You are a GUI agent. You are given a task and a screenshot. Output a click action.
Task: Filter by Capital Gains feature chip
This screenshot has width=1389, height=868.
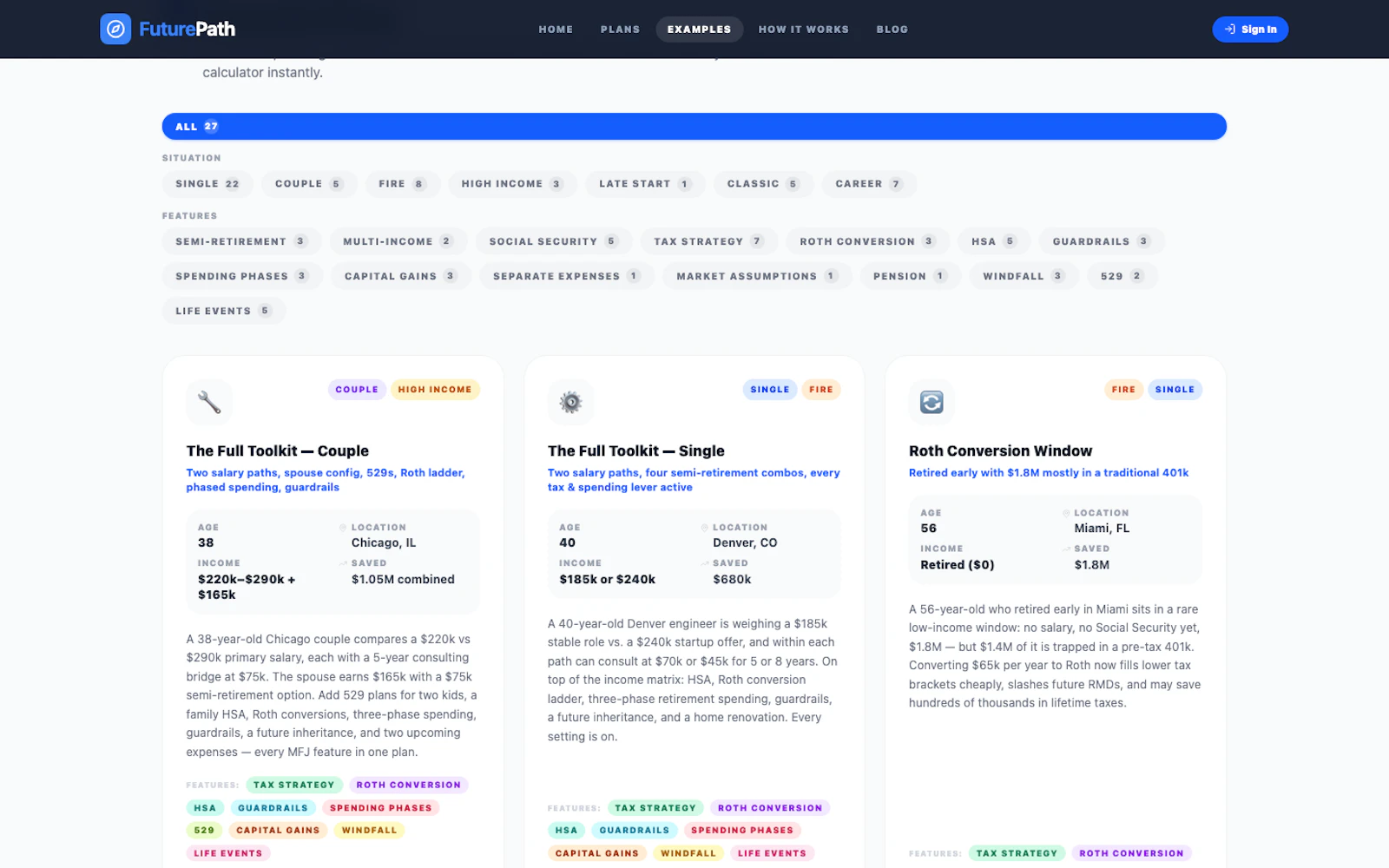pyautogui.click(x=400, y=276)
